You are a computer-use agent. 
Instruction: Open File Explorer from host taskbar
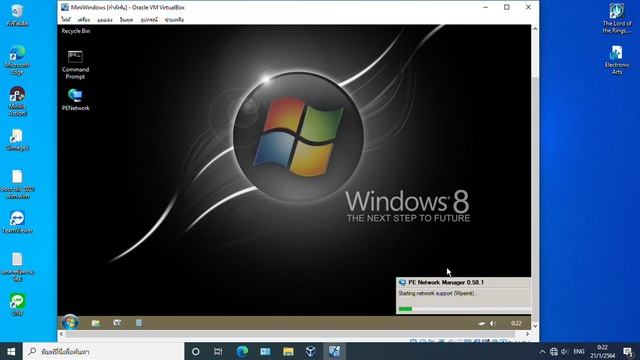point(288,351)
